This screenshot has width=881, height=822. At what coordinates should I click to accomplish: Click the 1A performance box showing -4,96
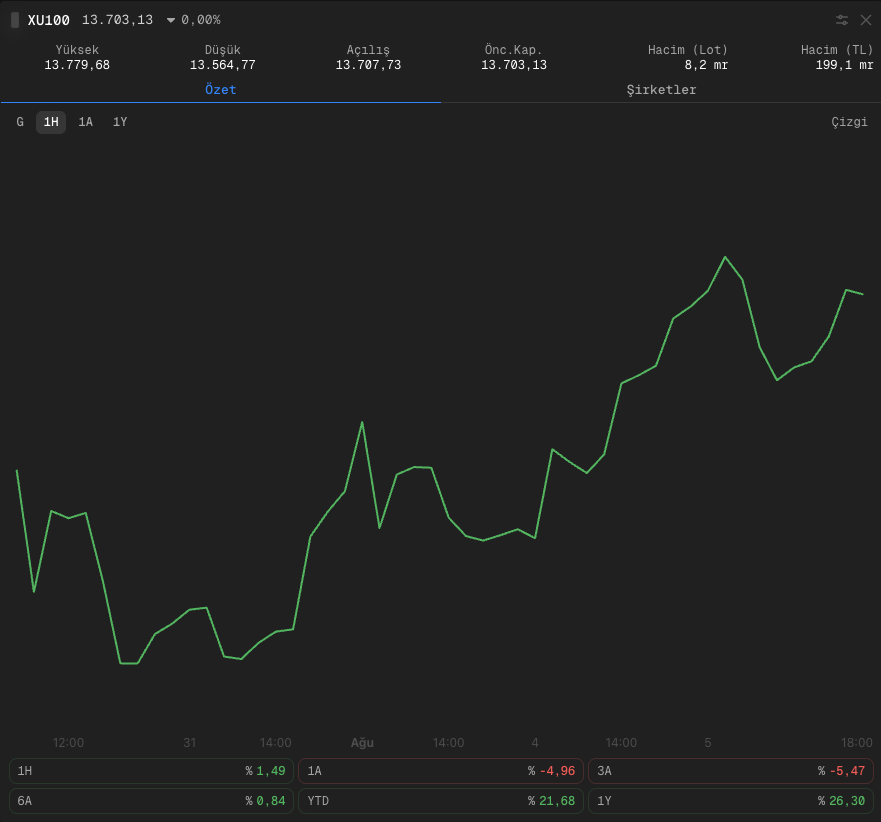click(x=441, y=771)
